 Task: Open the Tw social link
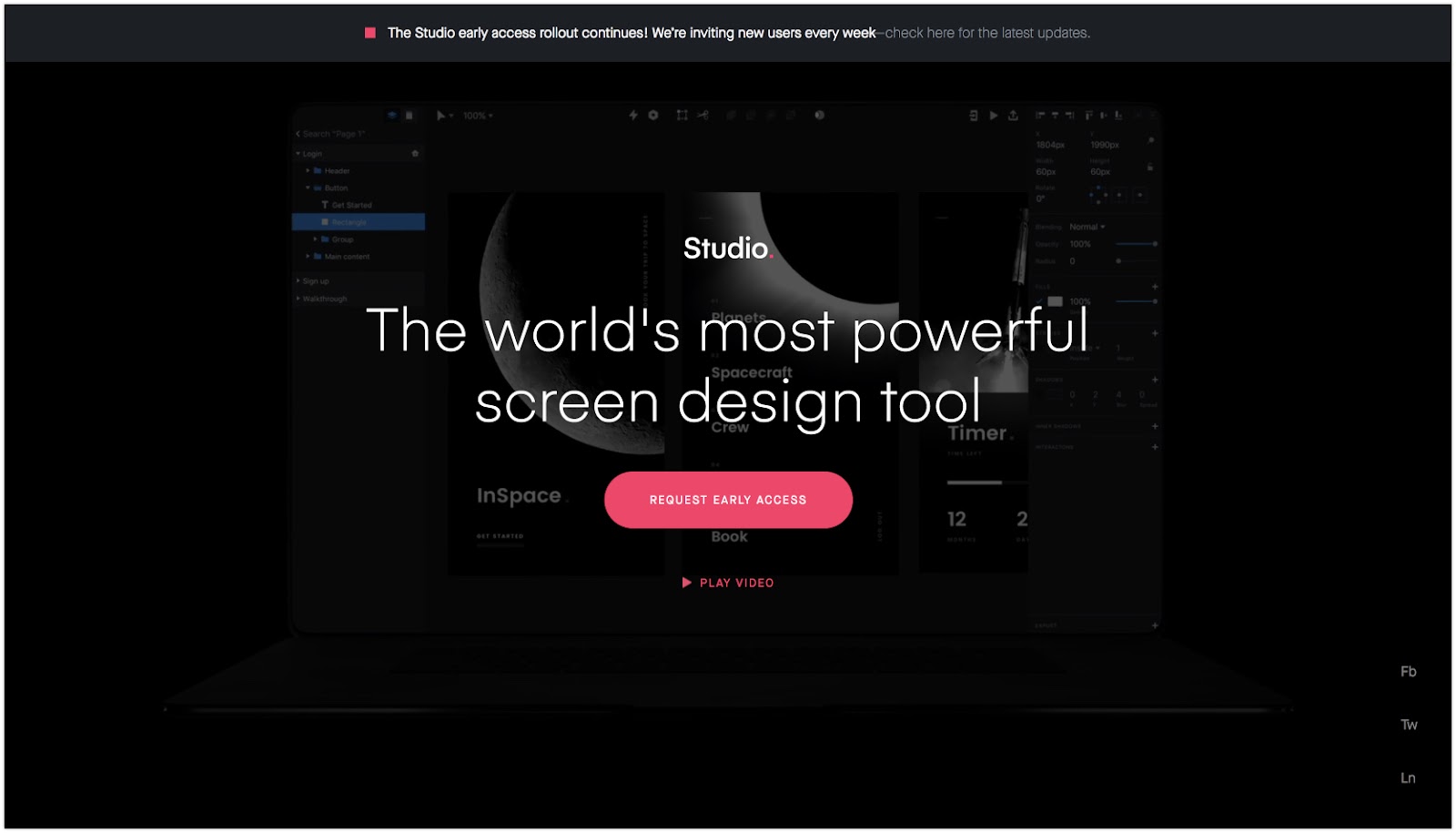pyautogui.click(x=1409, y=725)
